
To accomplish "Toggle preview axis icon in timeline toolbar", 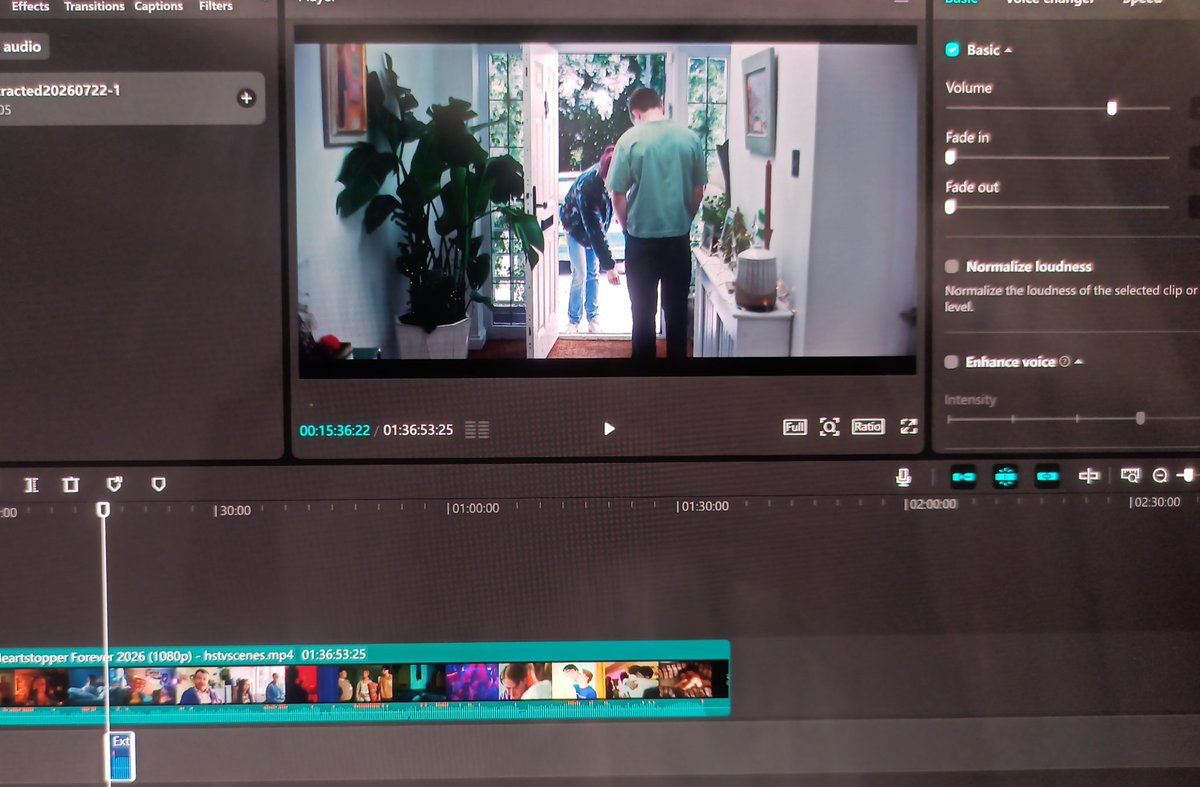I will point(1089,476).
